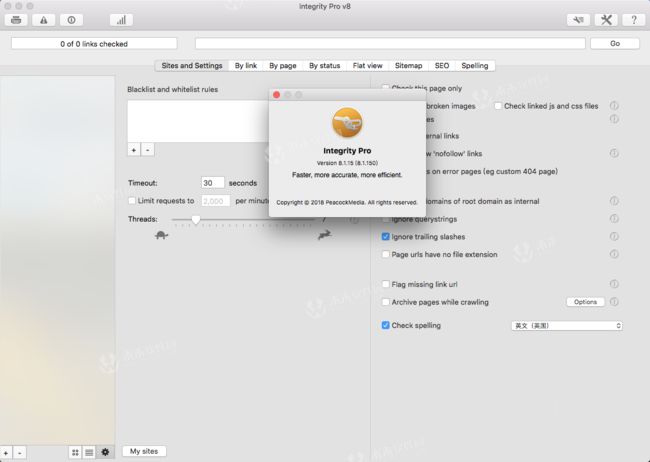Remove a blacklist rule with the minus button
The height and width of the screenshot is (462, 650).
(x=148, y=150)
